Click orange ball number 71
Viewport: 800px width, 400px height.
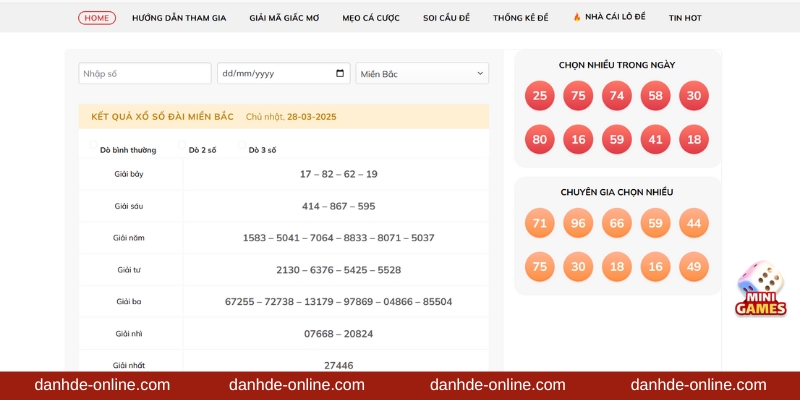(x=540, y=223)
